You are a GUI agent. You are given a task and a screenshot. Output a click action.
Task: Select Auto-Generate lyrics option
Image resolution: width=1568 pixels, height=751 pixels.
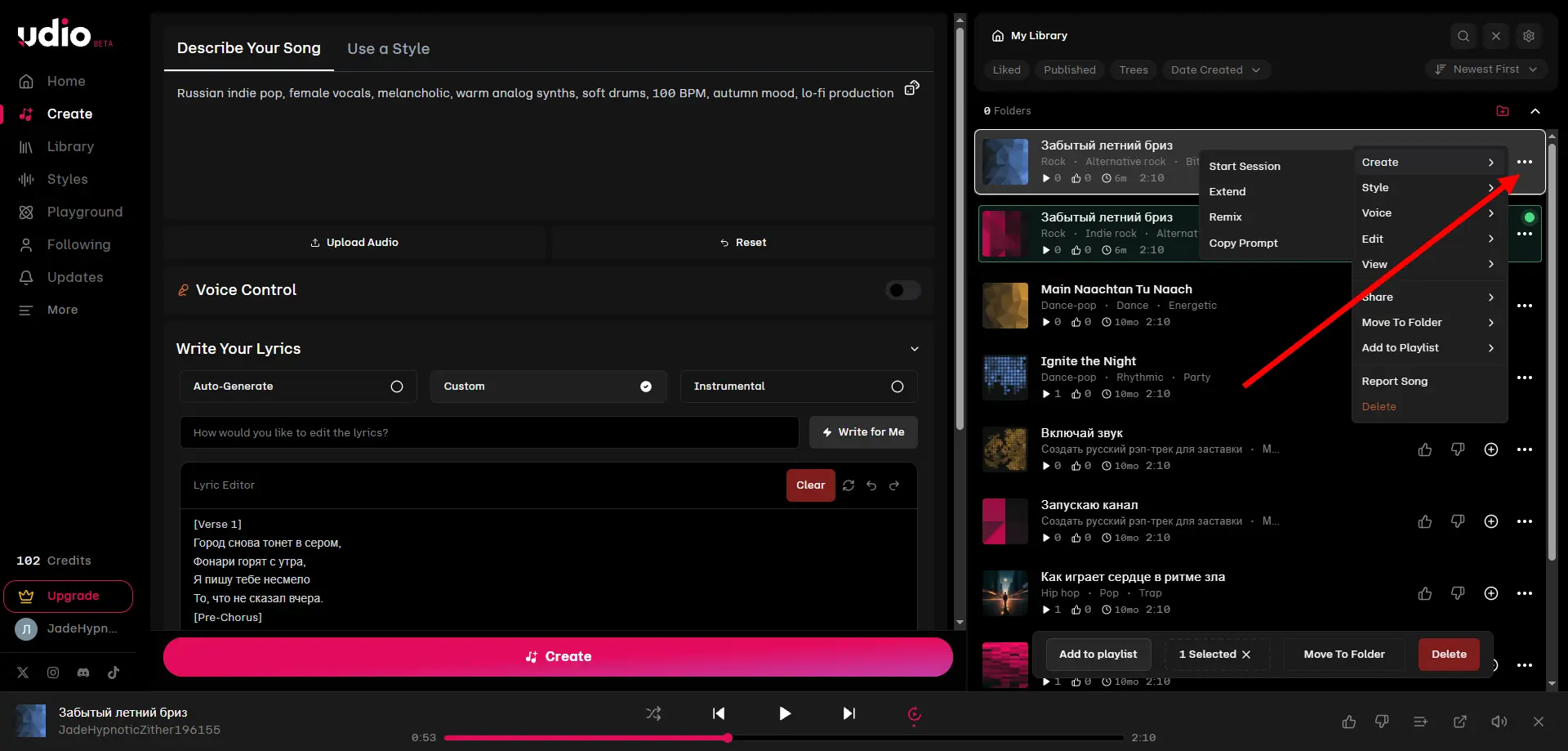pos(298,387)
